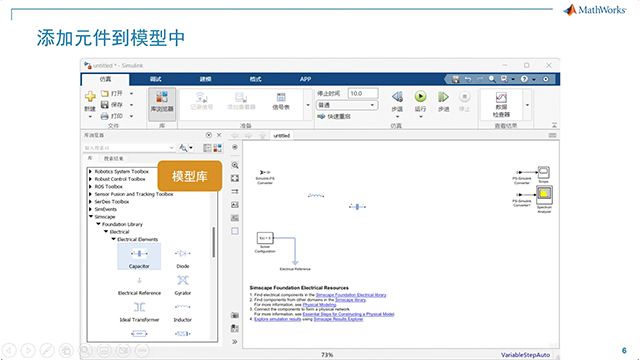Image resolution: width=640 pixels, height=360 pixels.
Task: Collapse the Simscape tree node
Action: pyautogui.click(x=91, y=216)
